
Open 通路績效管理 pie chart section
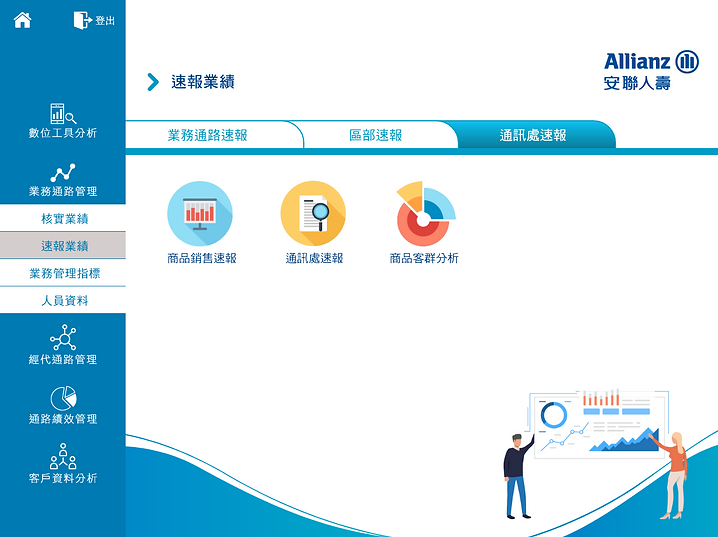click(63, 405)
